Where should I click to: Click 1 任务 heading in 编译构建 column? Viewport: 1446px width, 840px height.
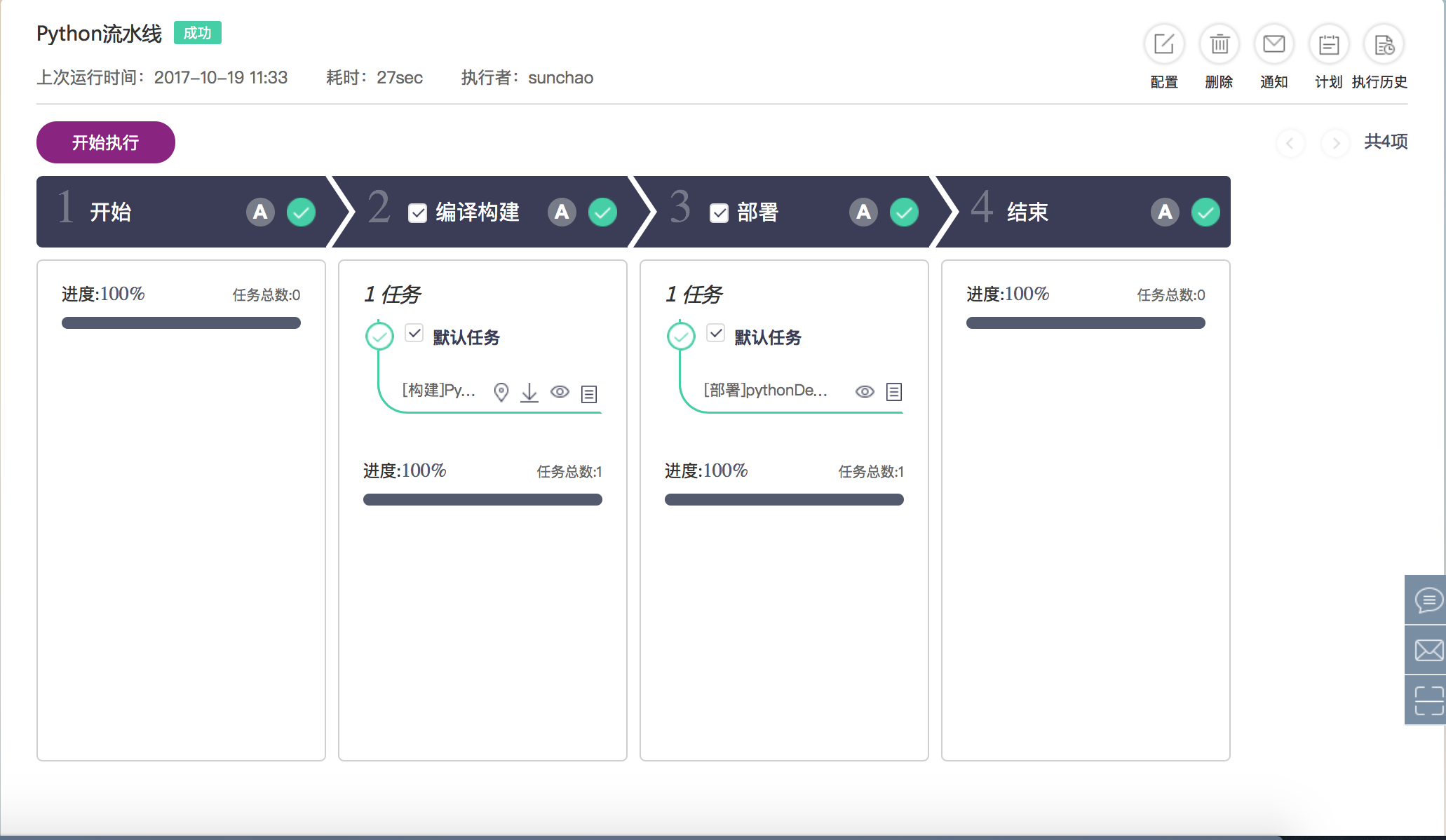click(x=392, y=294)
